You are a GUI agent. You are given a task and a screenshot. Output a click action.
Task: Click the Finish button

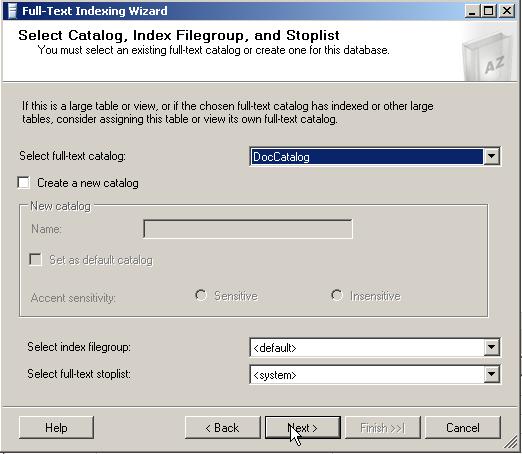[x=383, y=428]
